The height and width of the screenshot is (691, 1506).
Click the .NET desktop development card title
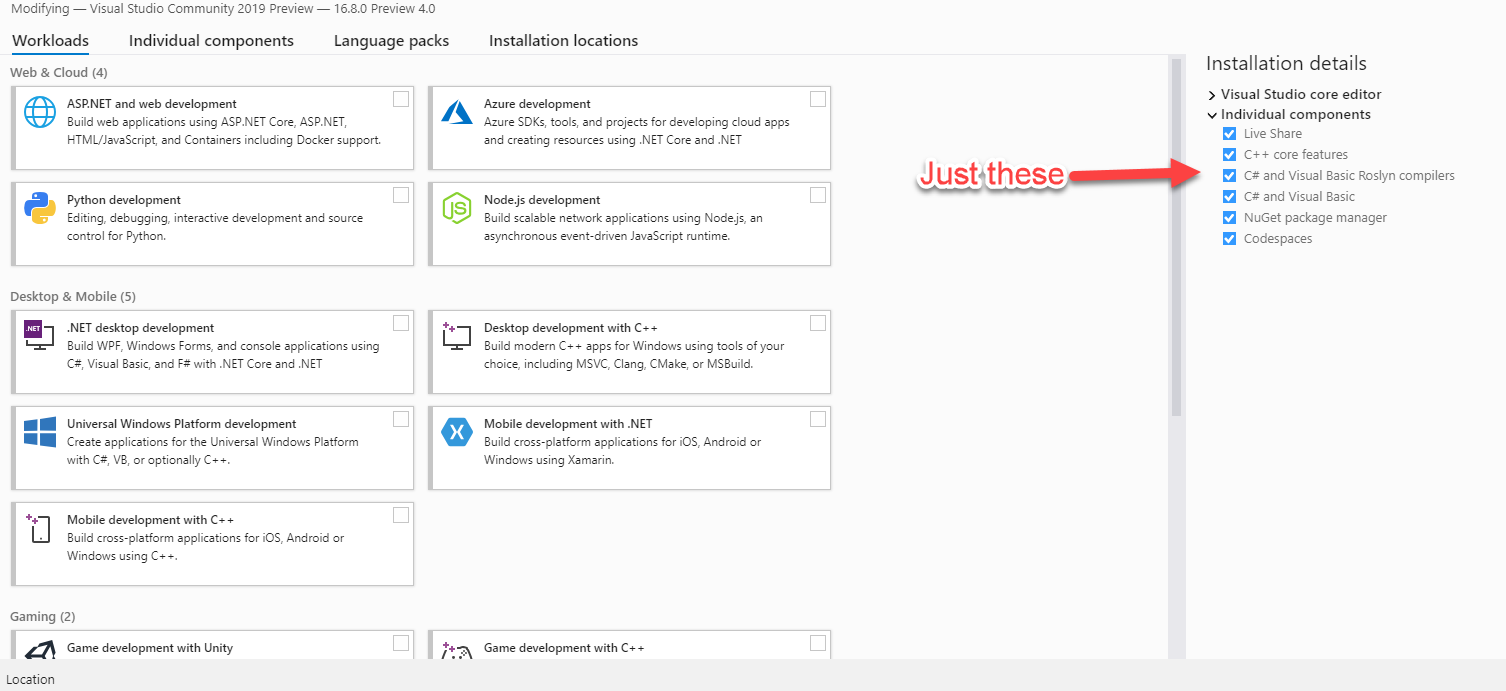pyautogui.click(x=140, y=328)
